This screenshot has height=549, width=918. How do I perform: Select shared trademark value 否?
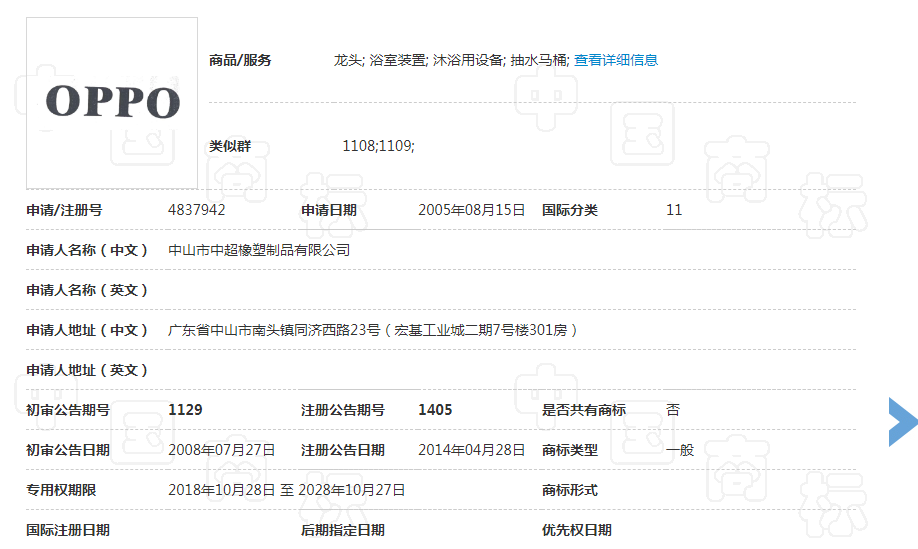point(673,410)
